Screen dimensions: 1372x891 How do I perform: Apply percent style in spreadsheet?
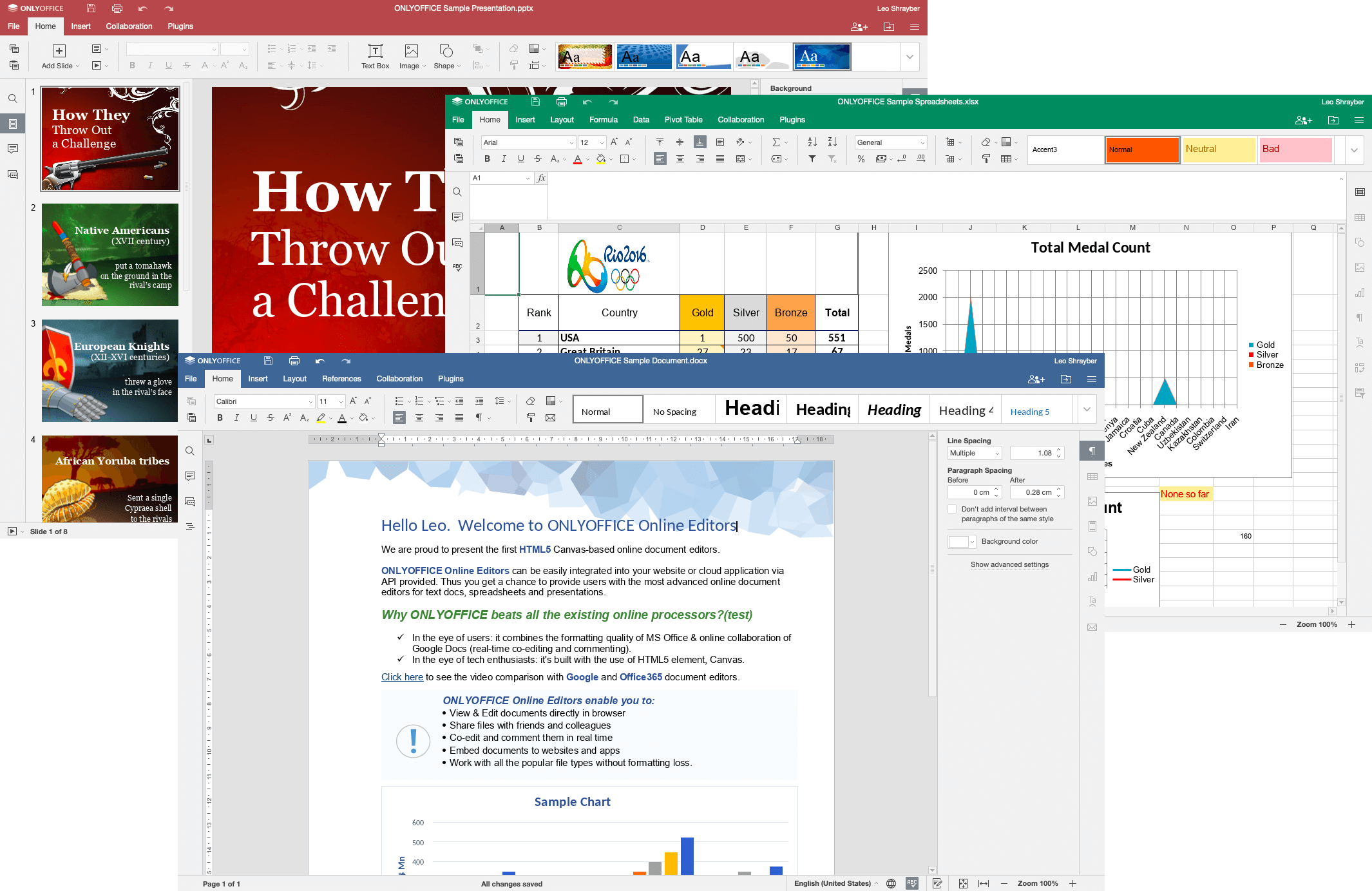tap(861, 159)
